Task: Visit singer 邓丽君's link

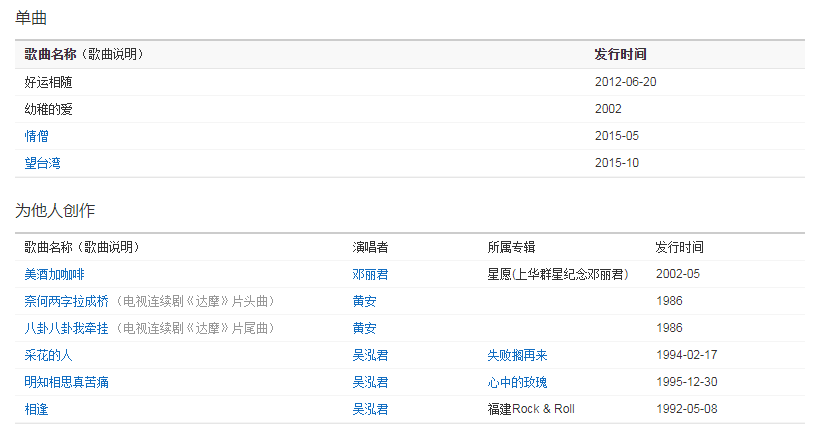Action: pyautogui.click(x=370, y=273)
